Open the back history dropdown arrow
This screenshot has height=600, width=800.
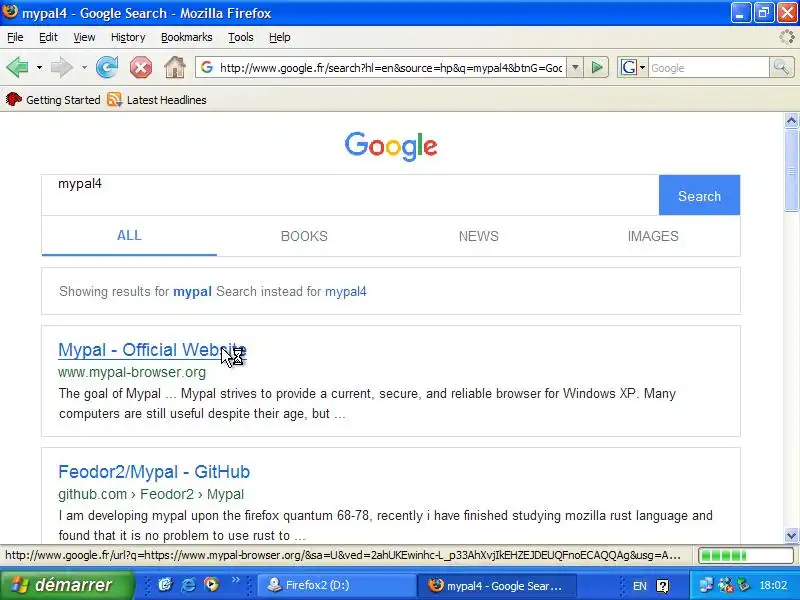point(39,67)
